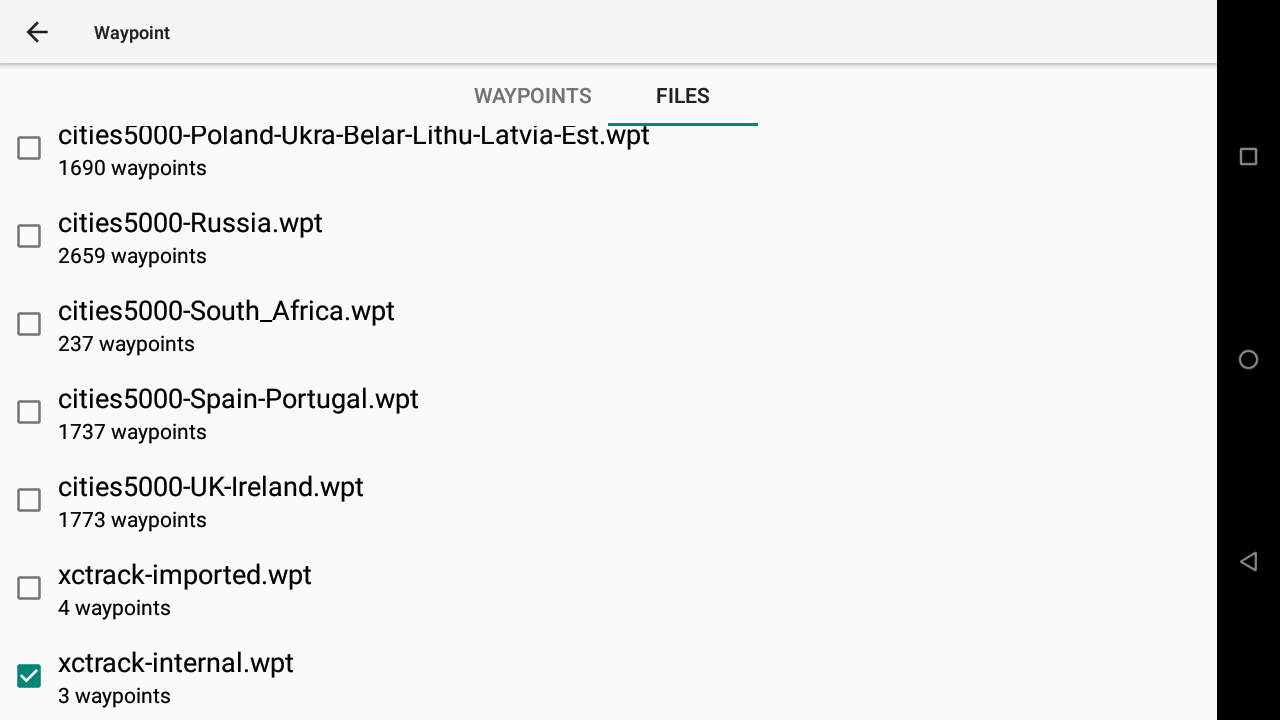
Task: Tap cities5000-Spain-Portugal.wpt file name
Action: pyautogui.click(x=238, y=399)
